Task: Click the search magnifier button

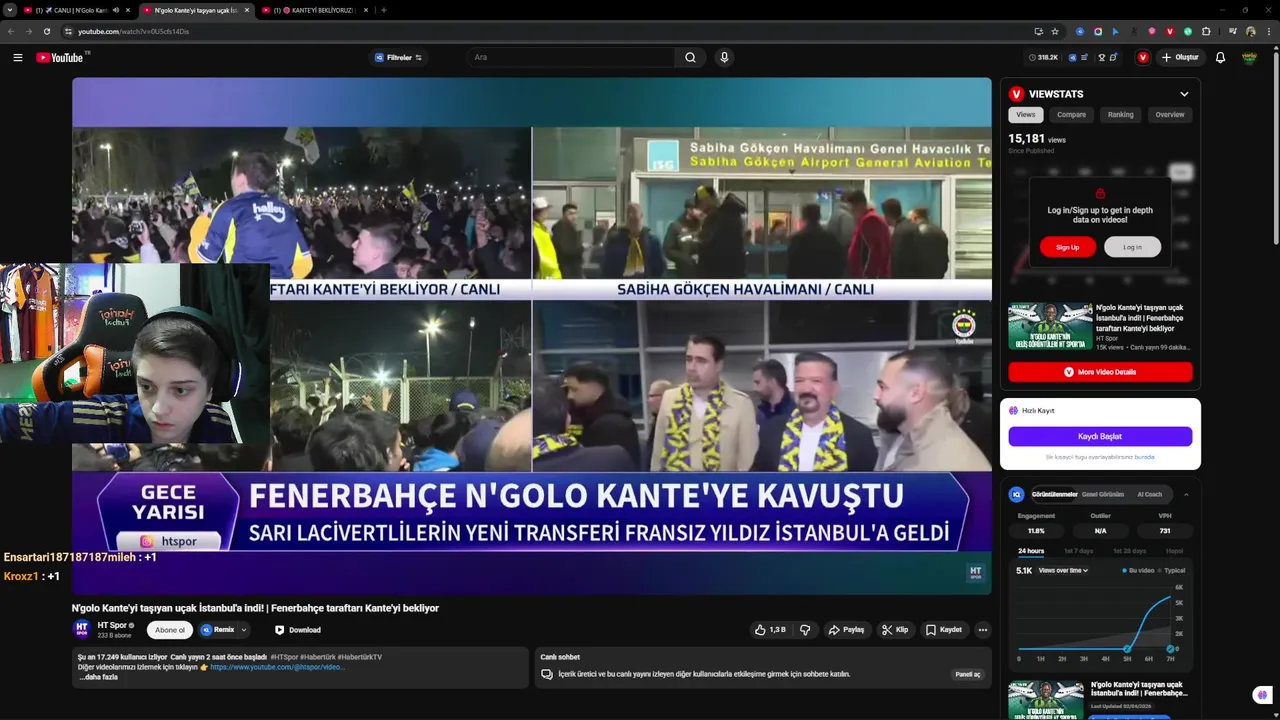Action: 690,57
